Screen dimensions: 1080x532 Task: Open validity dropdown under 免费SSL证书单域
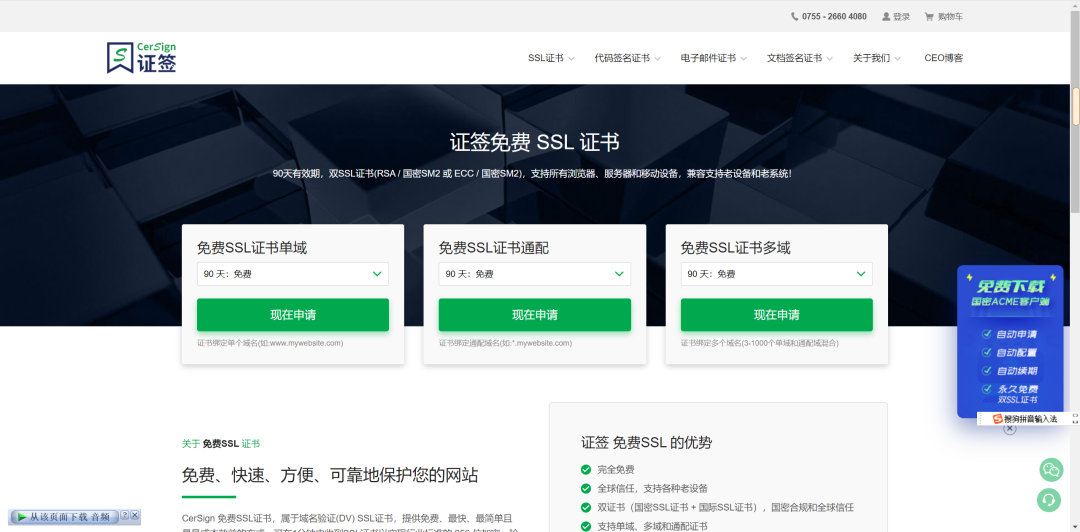[x=293, y=274]
